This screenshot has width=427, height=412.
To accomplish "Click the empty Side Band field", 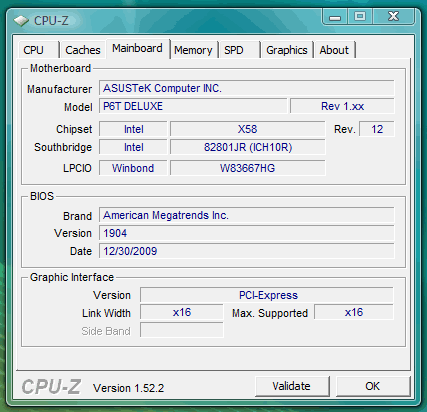I will tap(182, 330).
